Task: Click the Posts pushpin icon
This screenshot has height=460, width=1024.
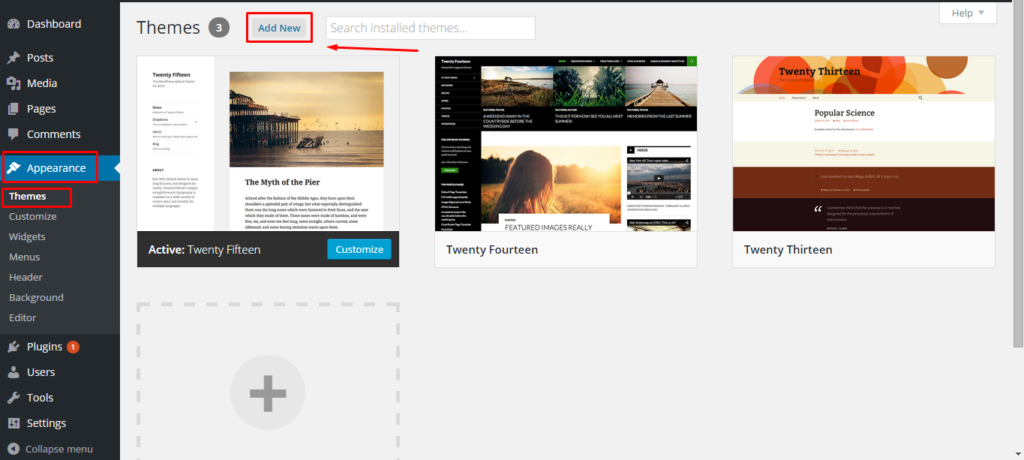Action: [x=13, y=58]
